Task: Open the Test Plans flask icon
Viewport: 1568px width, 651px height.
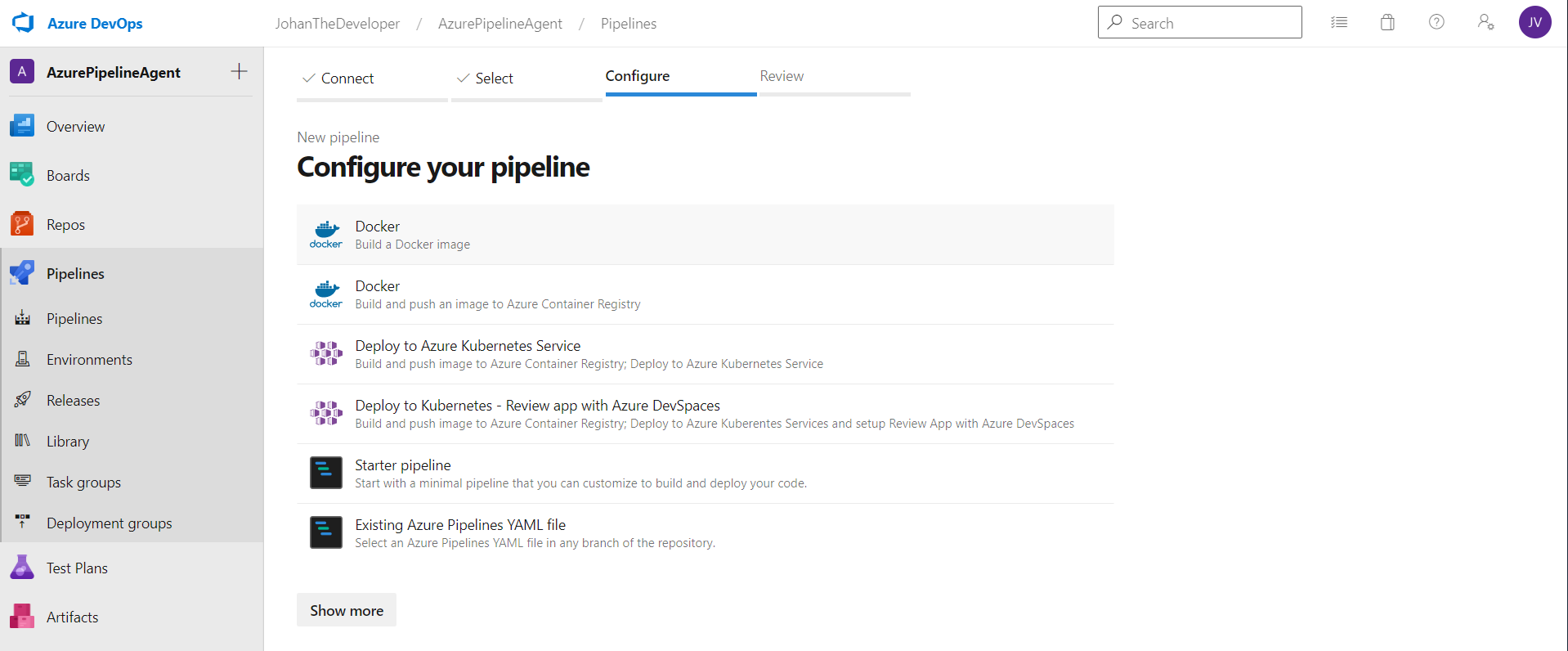Action: [22, 568]
